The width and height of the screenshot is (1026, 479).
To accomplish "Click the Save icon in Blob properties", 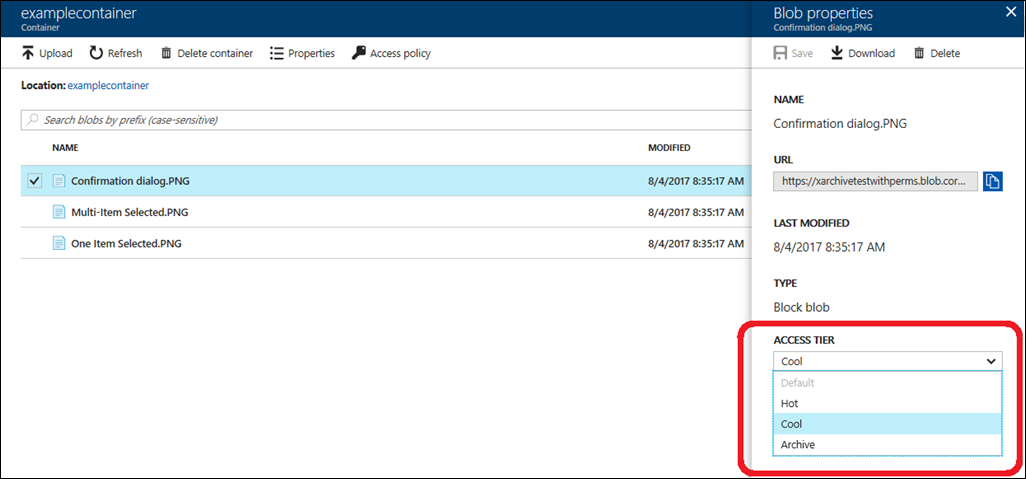I will pyautogui.click(x=781, y=53).
